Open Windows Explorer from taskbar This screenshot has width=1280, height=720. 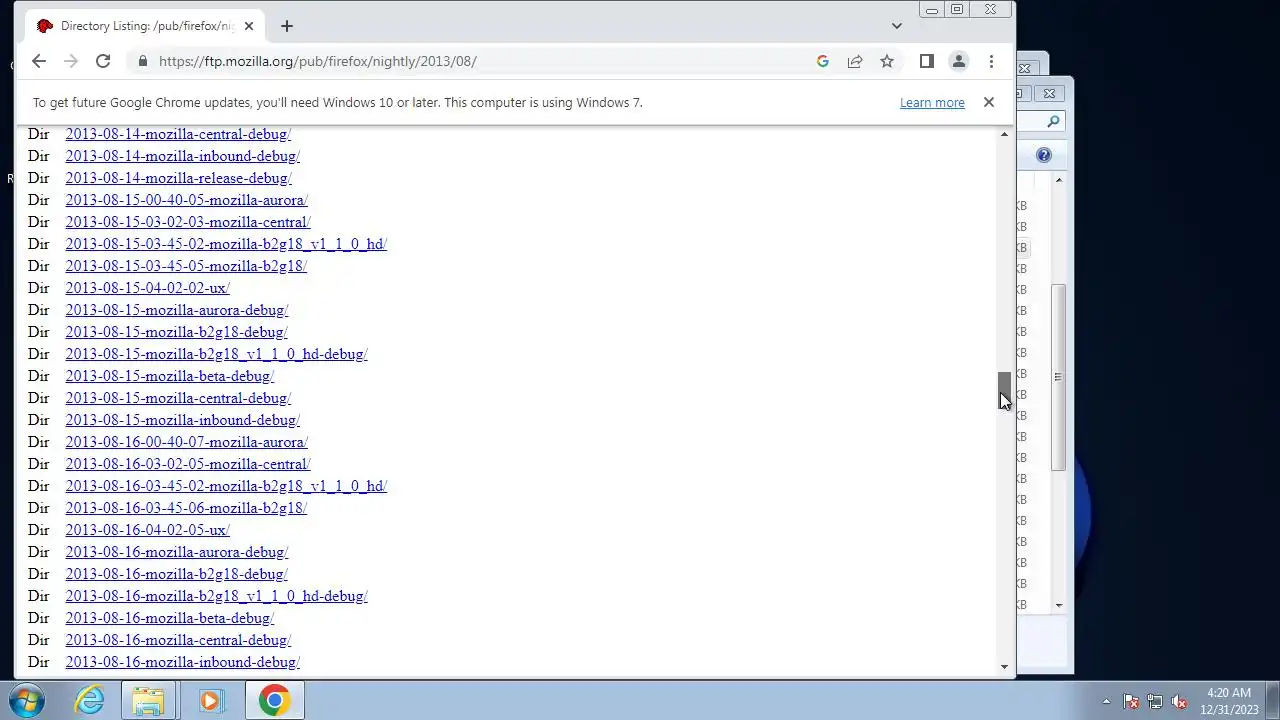point(148,701)
